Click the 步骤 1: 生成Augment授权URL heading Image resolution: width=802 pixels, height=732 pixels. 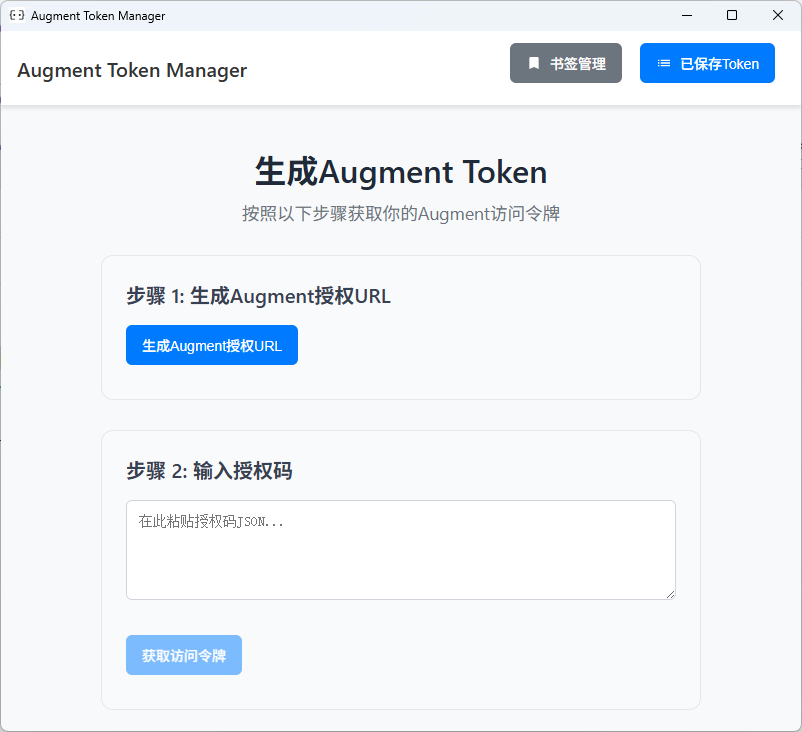258,296
